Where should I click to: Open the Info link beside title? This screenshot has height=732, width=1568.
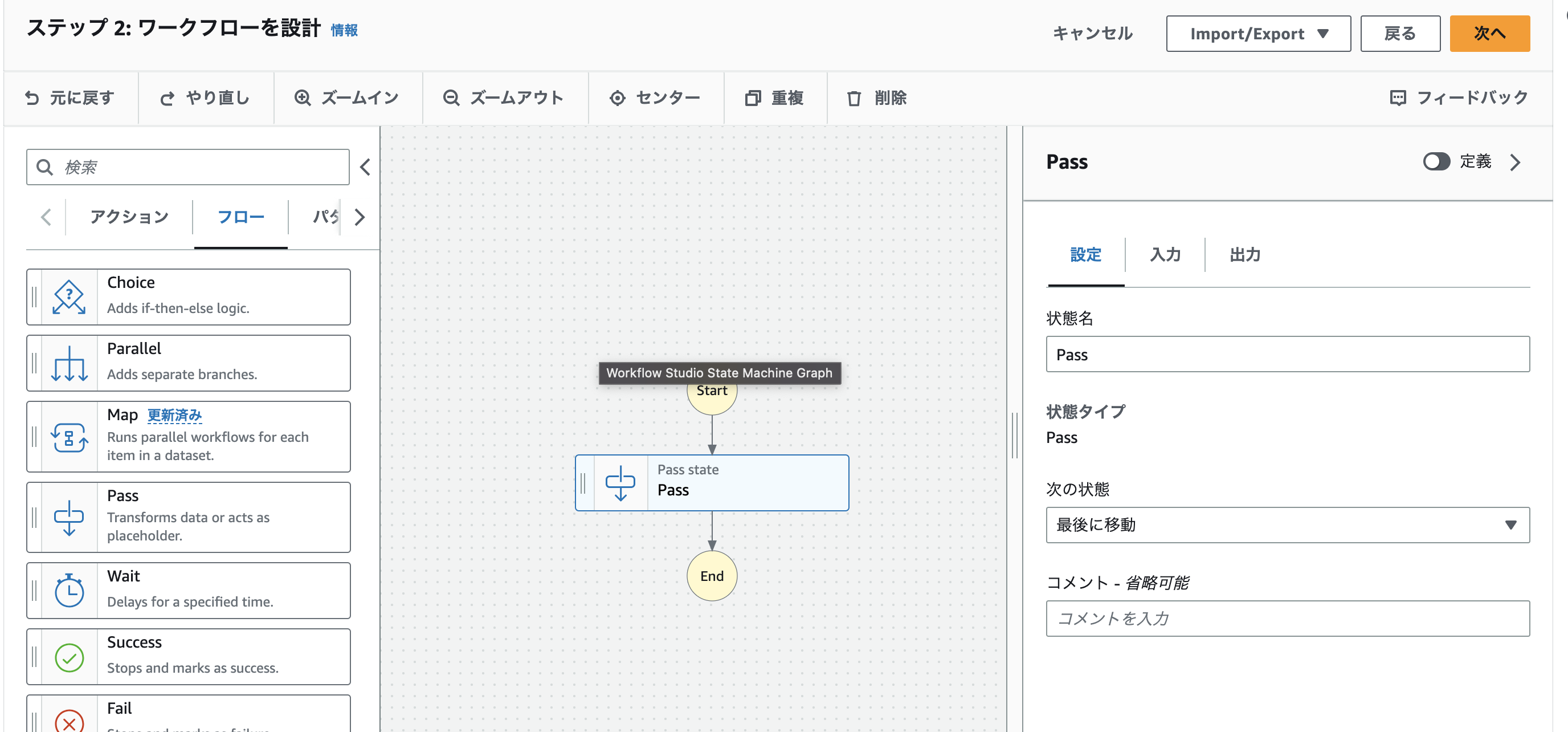(x=344, y=30)
